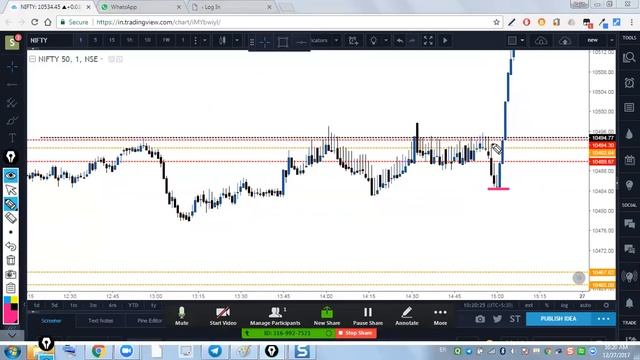Open the More options in Zoom bar
The height and width of the screenshot is (360, 640).
coord(440,316)
